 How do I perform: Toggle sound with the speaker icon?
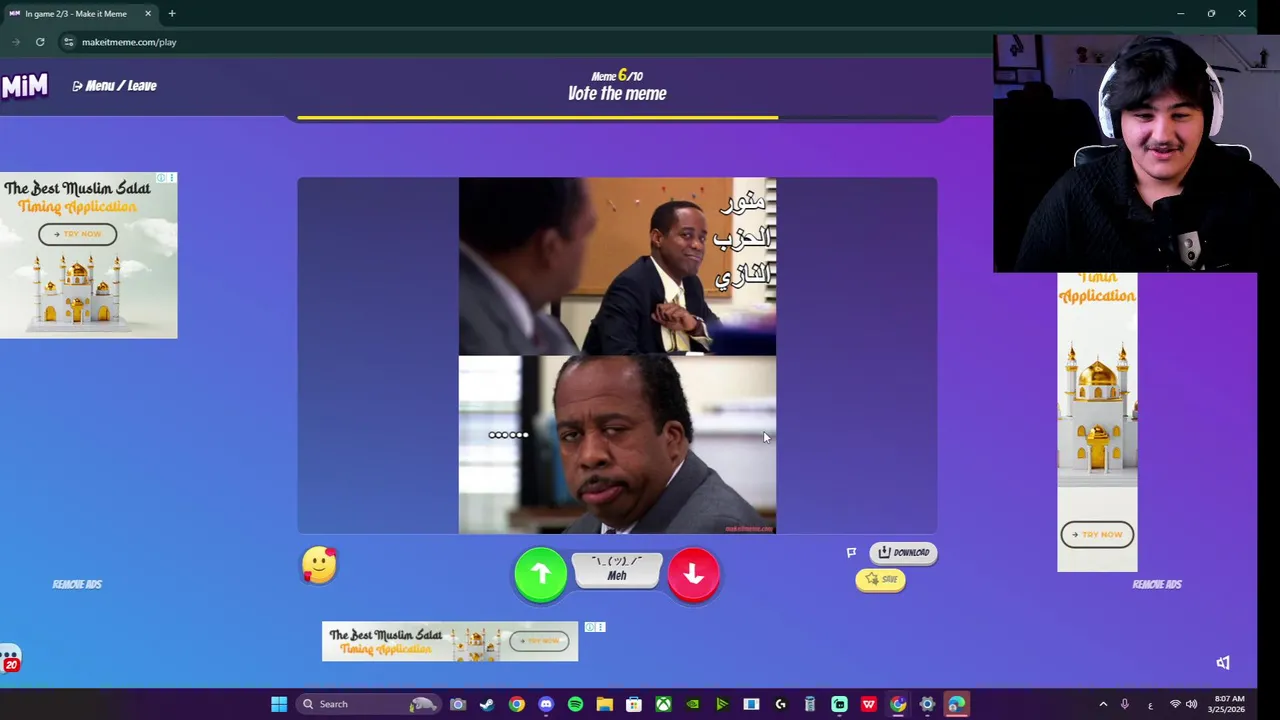(1223, 663)
